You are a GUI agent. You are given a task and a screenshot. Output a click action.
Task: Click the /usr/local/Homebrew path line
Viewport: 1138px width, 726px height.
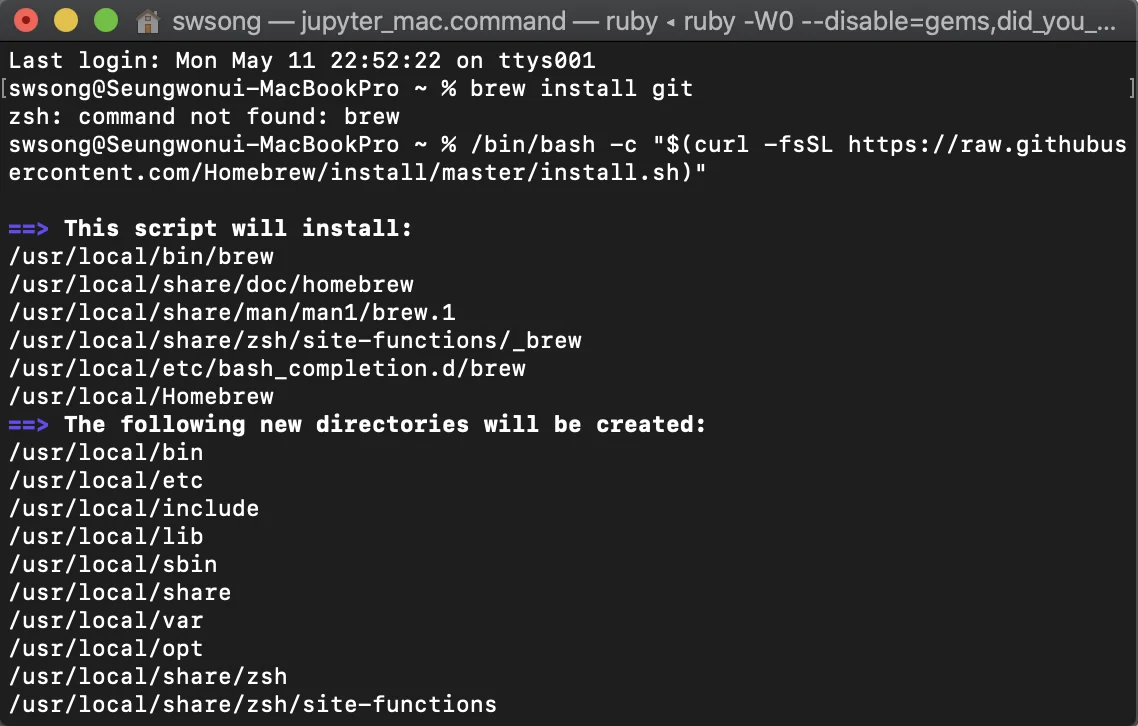(141, 397)
